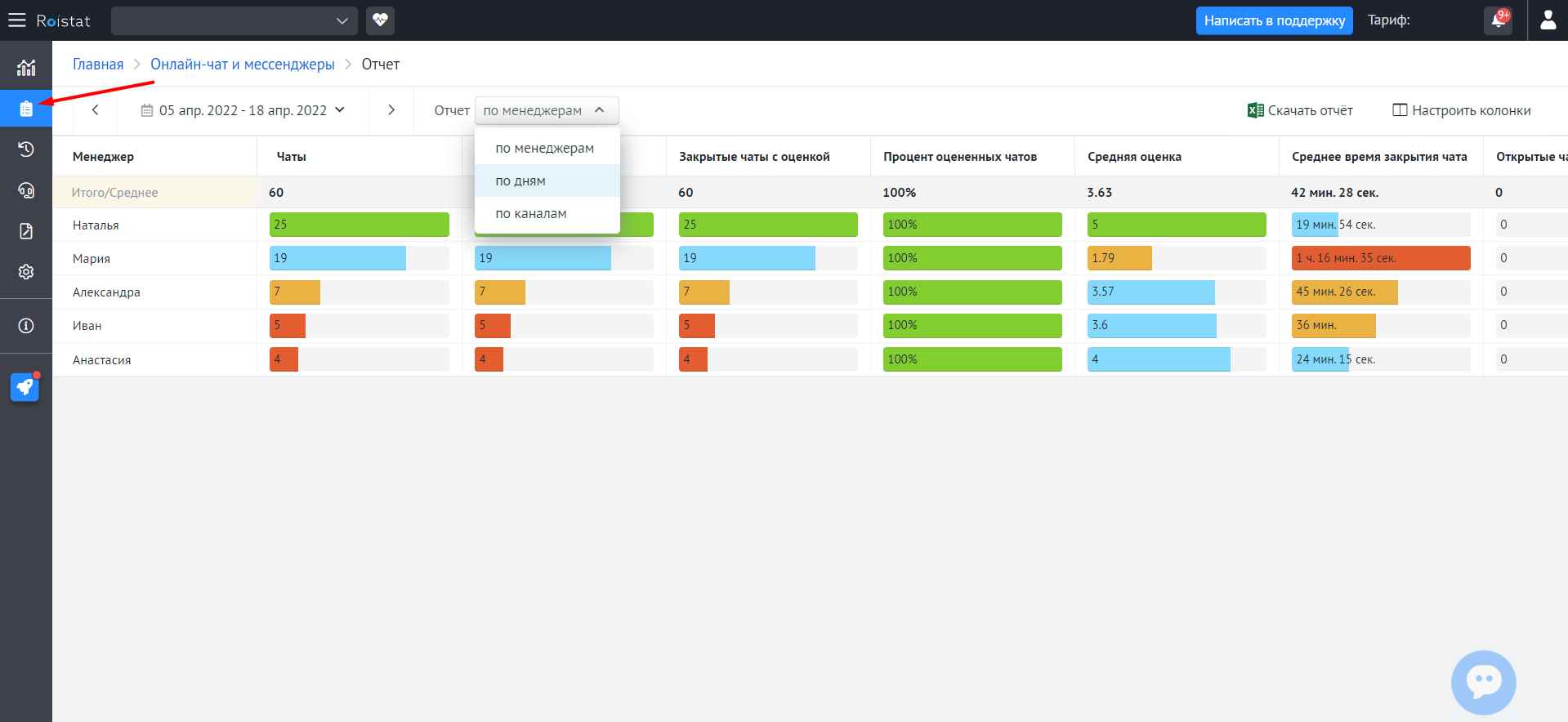
Task: Click the columns icon by Настроить колонки
Action: tap(1400, 109)
